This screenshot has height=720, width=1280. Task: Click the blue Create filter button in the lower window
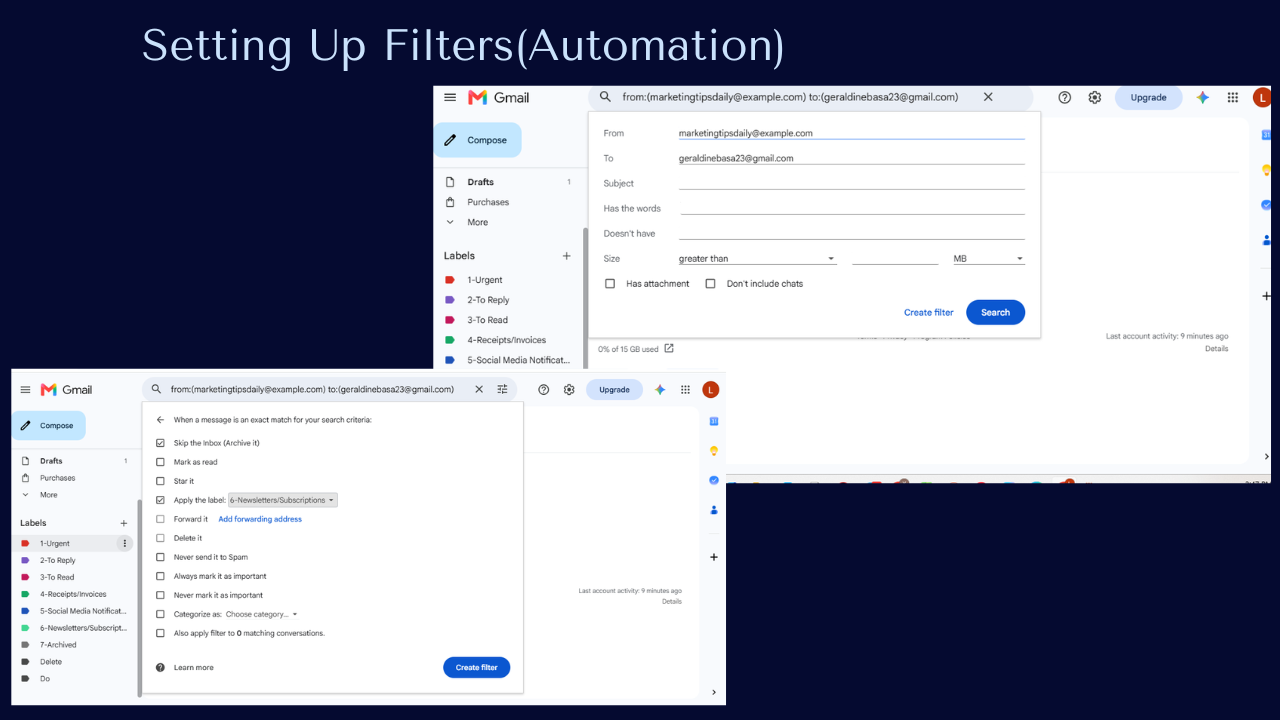(x=477, y=667)
